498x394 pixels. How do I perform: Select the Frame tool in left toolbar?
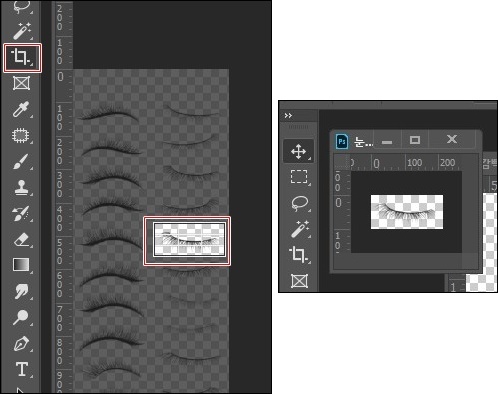(22, 83)
